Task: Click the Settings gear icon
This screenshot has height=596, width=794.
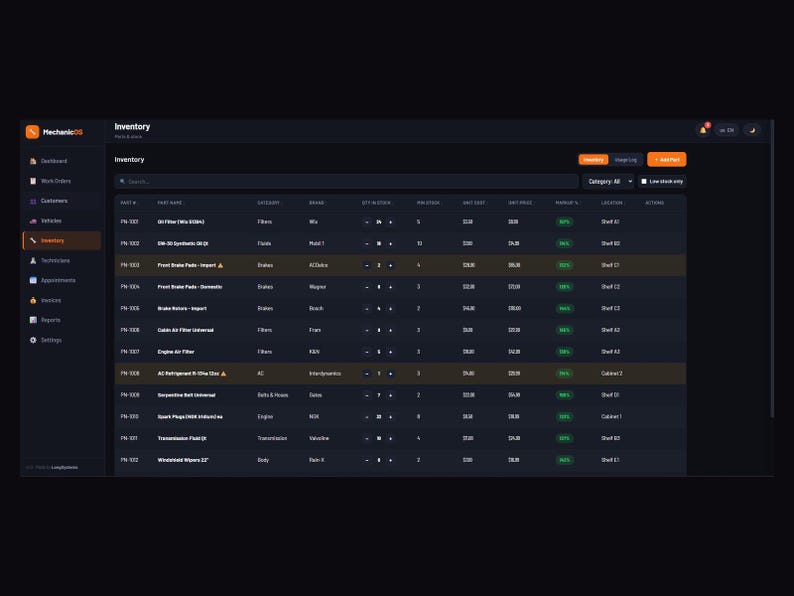Action: [x=33, y=340]
